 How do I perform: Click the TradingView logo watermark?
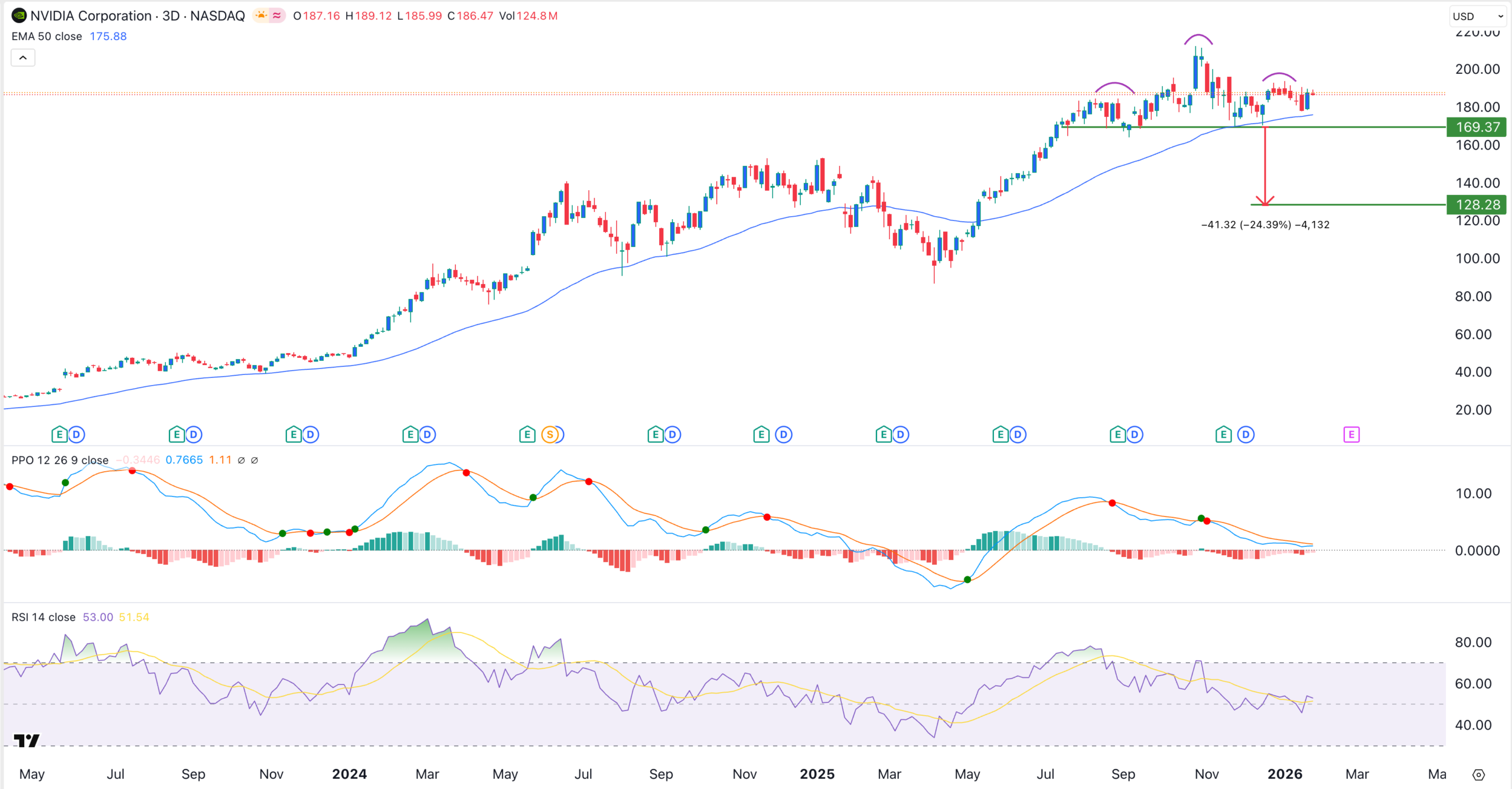(27, 741)
